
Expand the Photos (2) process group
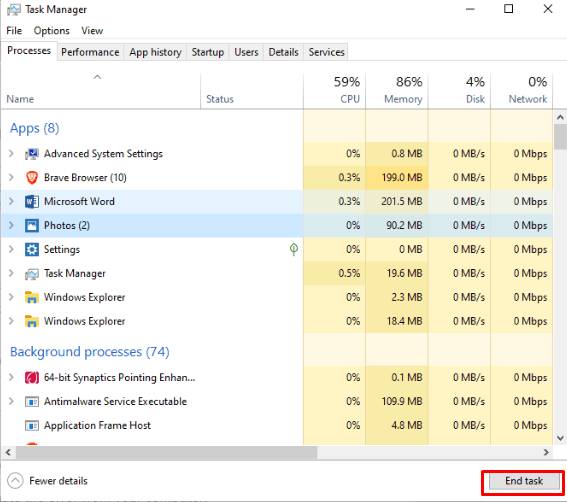pos(11,225)
